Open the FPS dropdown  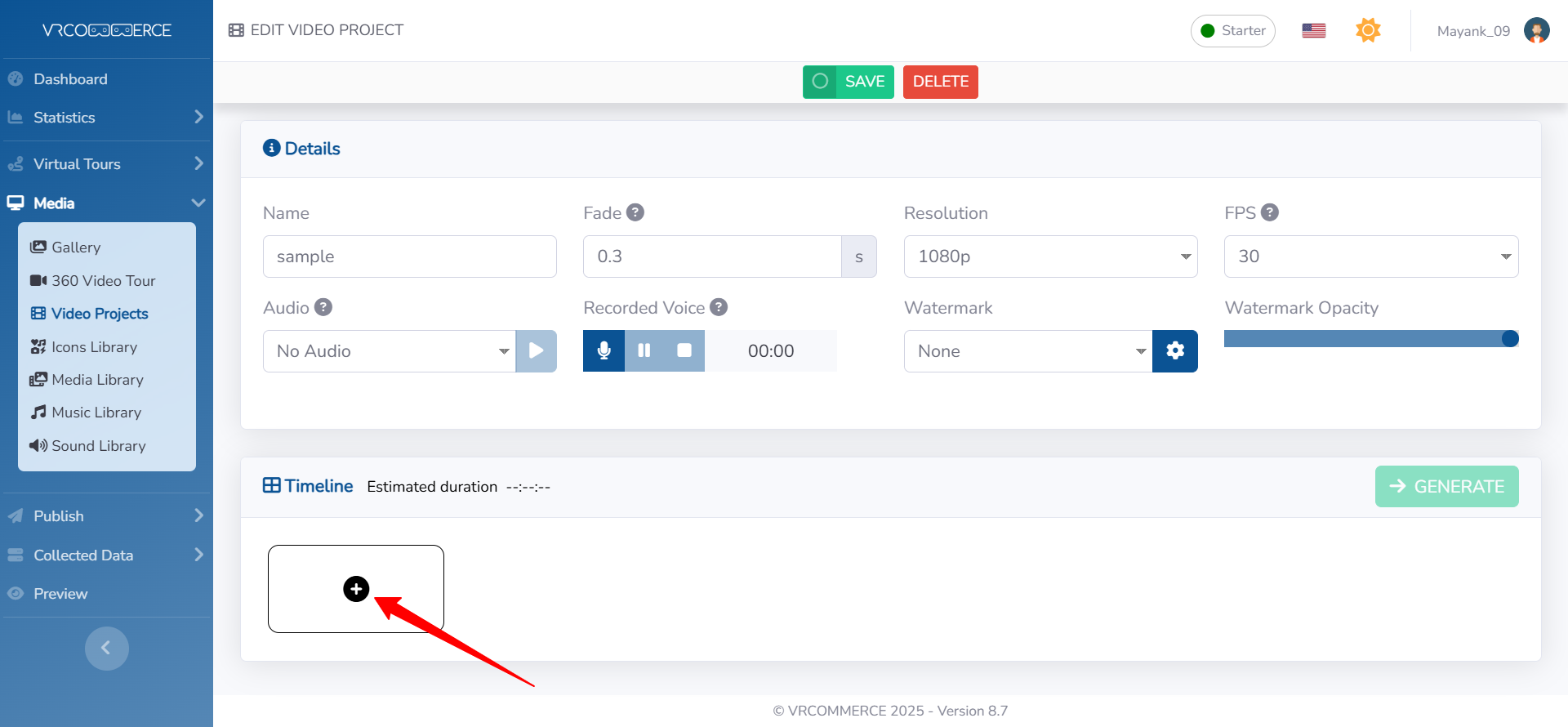tap(1370, 256)
